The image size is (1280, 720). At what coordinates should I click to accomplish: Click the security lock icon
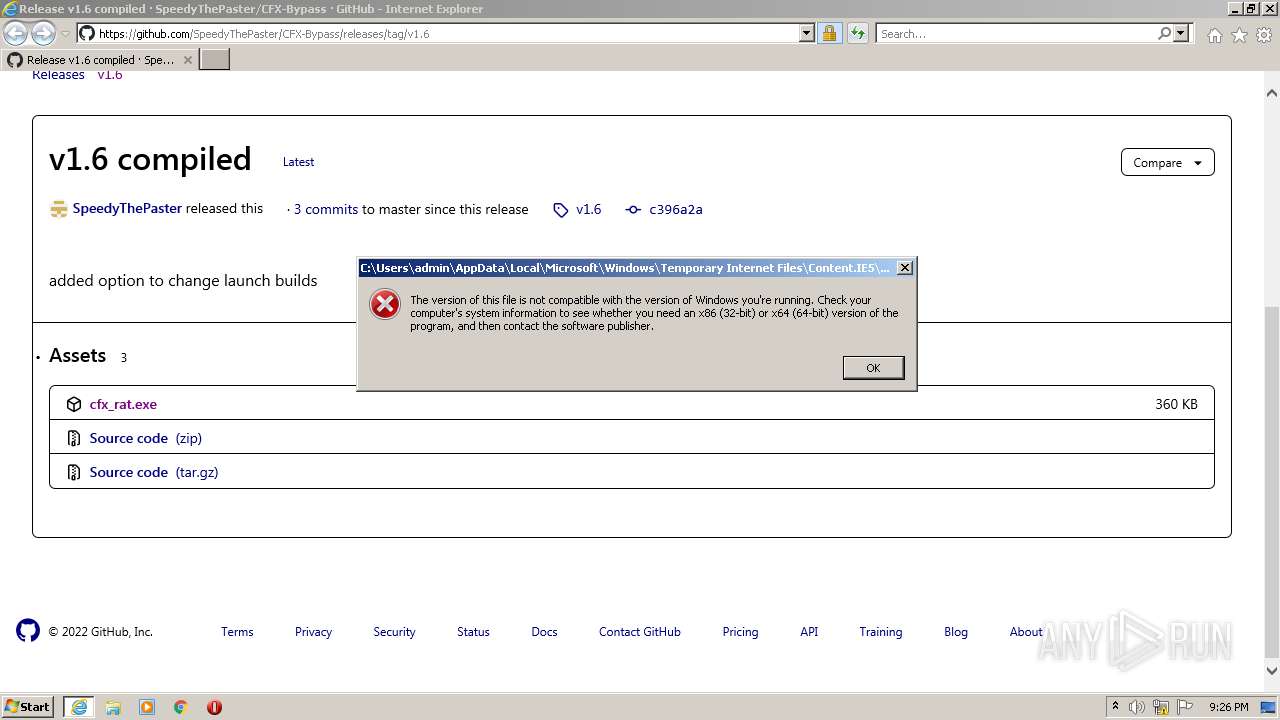click(x=829, y=33)
